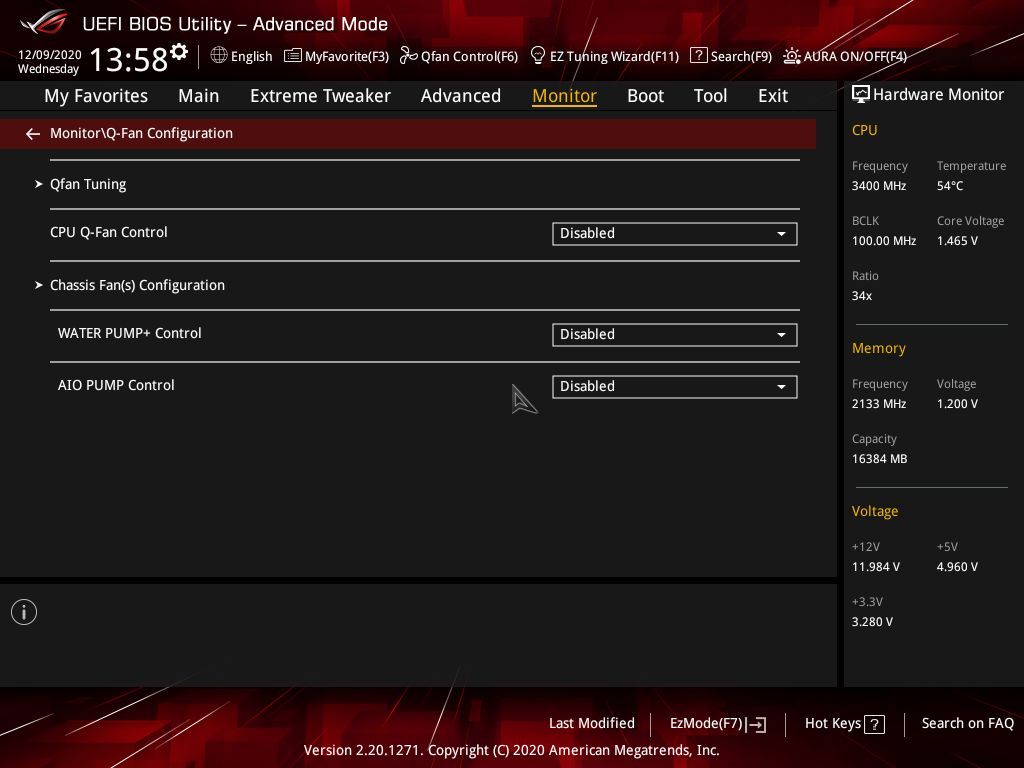Click the ROG logo

coord(44,23)
